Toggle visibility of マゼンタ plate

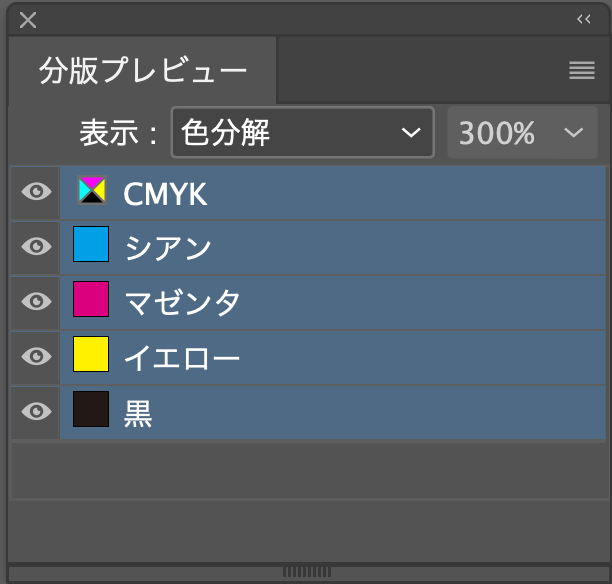36,301
